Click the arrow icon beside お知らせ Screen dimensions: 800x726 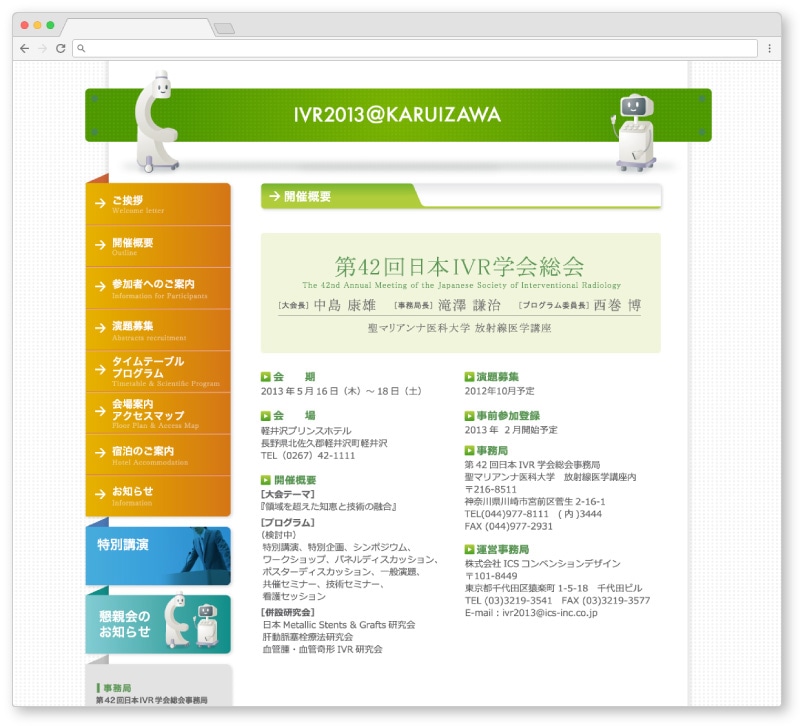pyautogui.click(x=100, y=494)
